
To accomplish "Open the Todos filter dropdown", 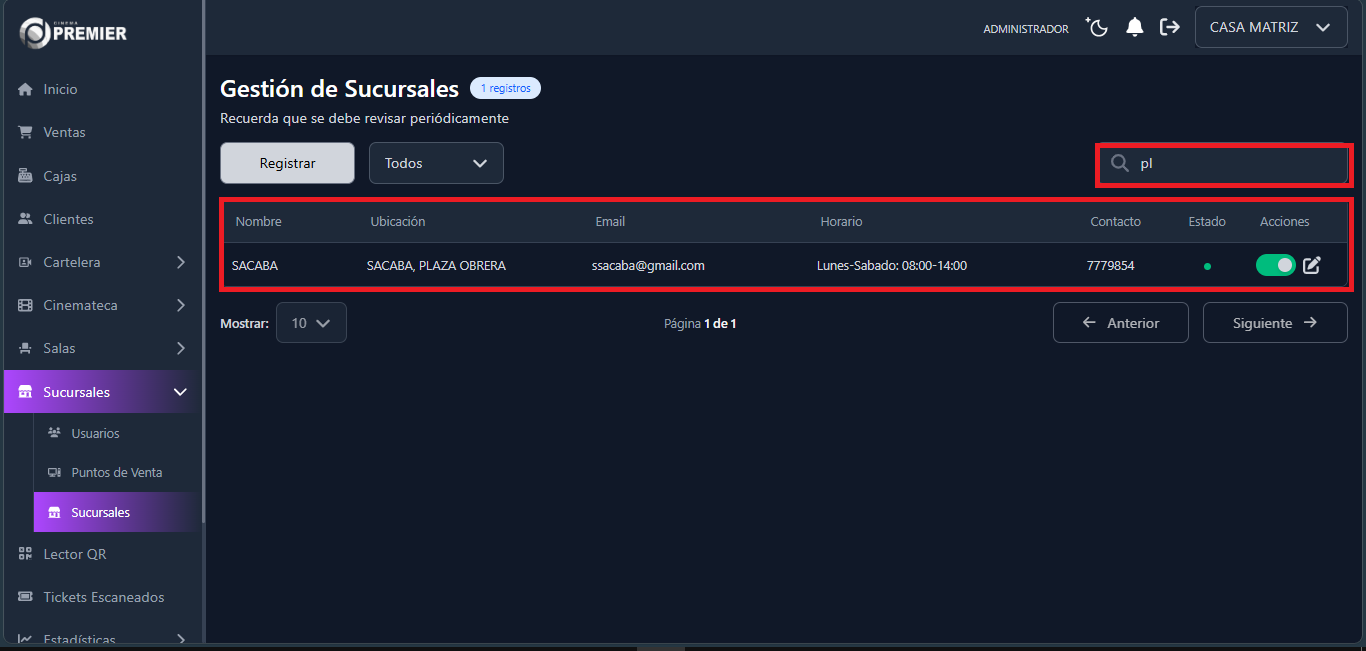I will point(436,163).
